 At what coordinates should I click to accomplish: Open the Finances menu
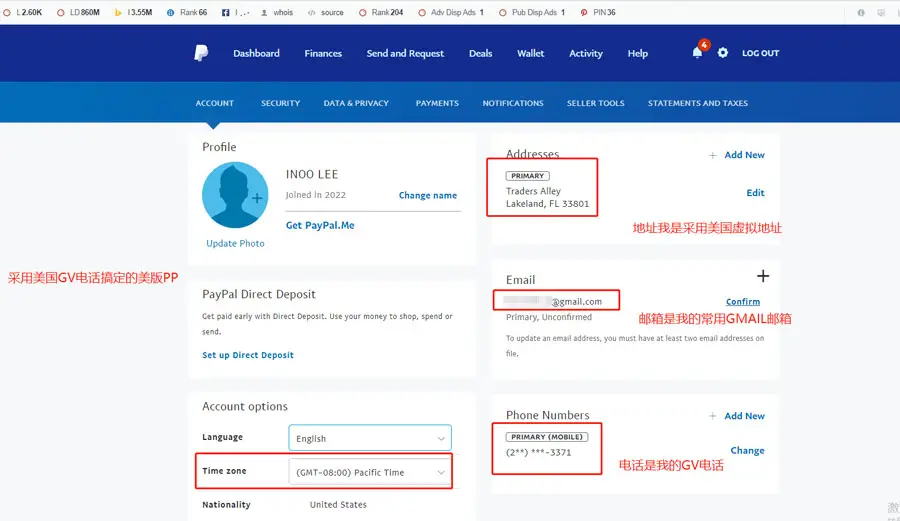tap(323, 53)
